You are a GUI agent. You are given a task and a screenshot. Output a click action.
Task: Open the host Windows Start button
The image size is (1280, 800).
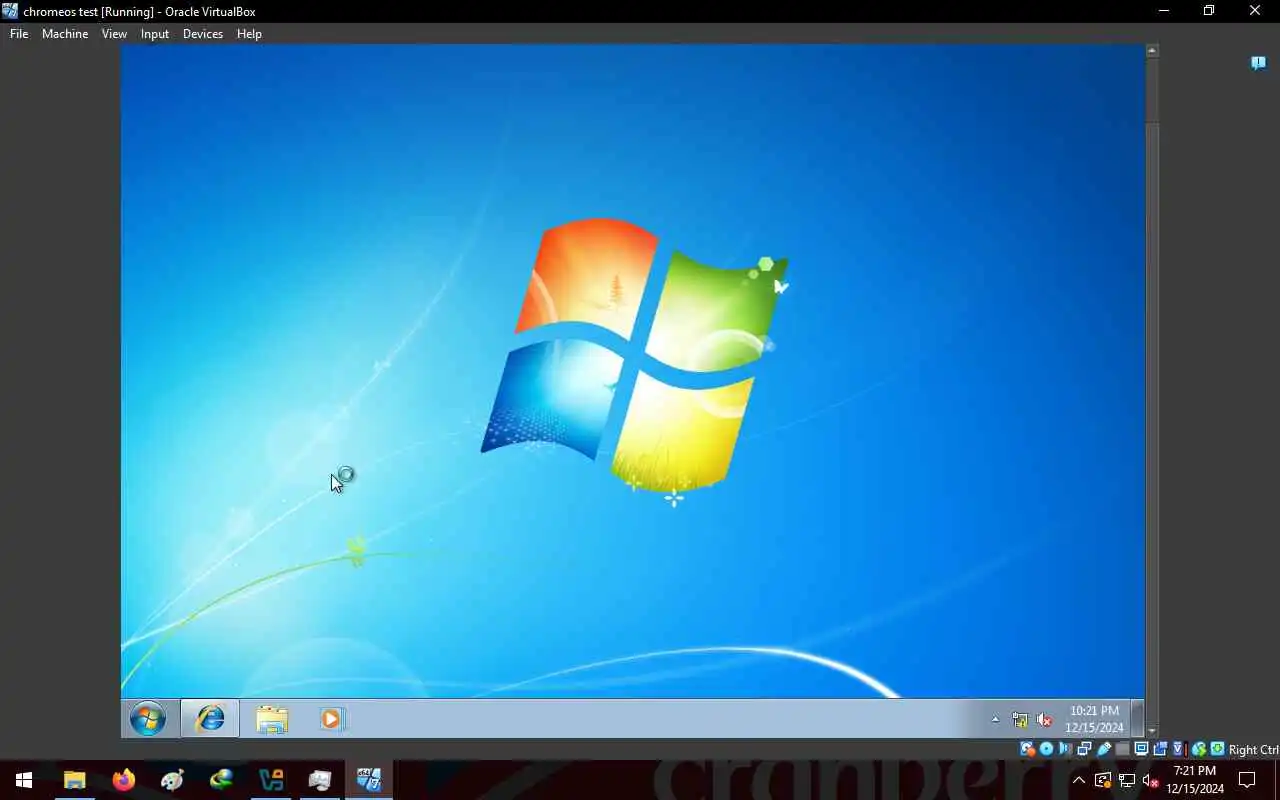24,780
